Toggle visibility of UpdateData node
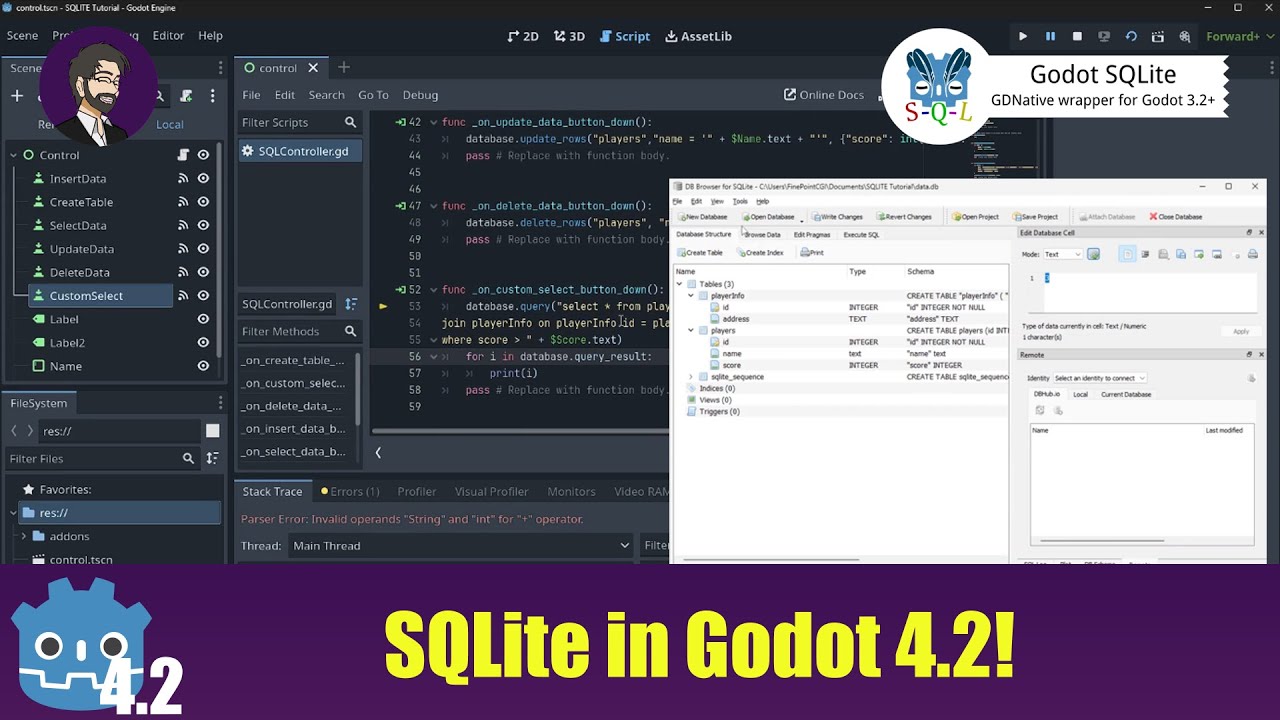Image resolution: width=1280 pixels, height=720 pixels. [x=203, y=249]
